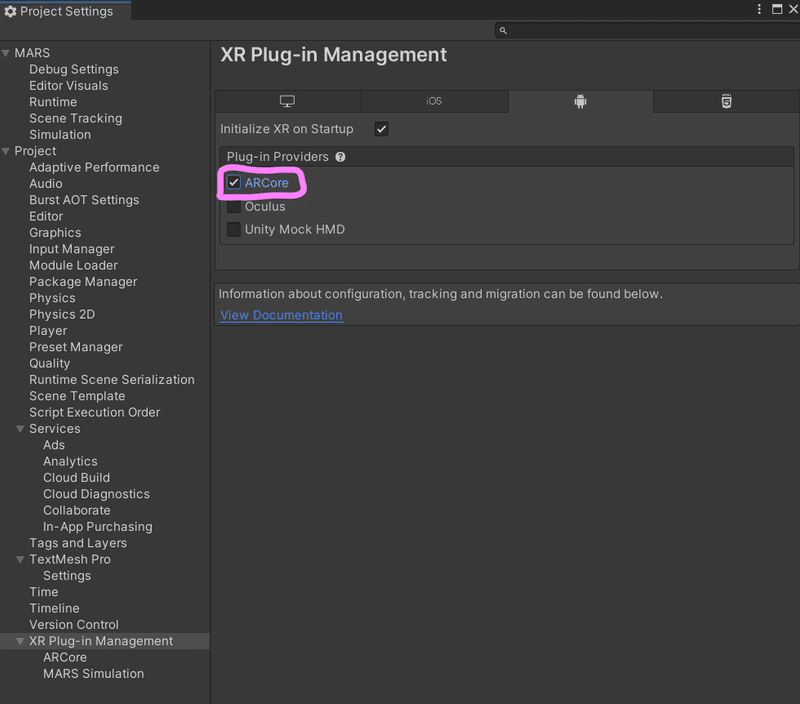Viewport: 800px width, 704px height.
Task: Click the Project Settings gear icon
Action: point(10,12)
